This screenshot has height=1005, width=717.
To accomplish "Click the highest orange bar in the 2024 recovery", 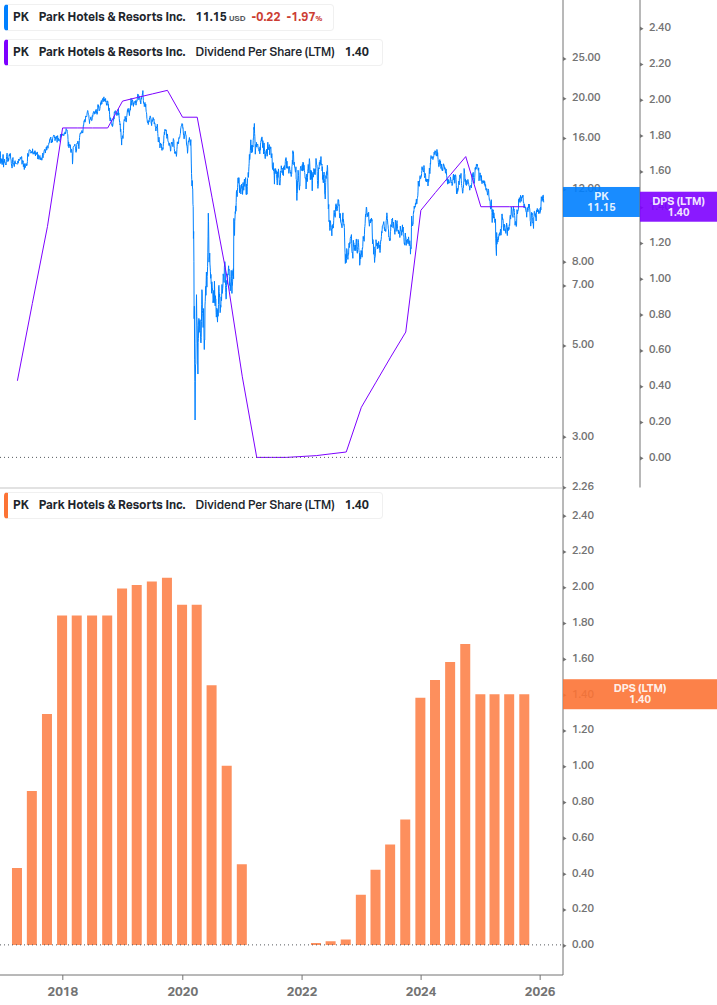I will (465, 794).
